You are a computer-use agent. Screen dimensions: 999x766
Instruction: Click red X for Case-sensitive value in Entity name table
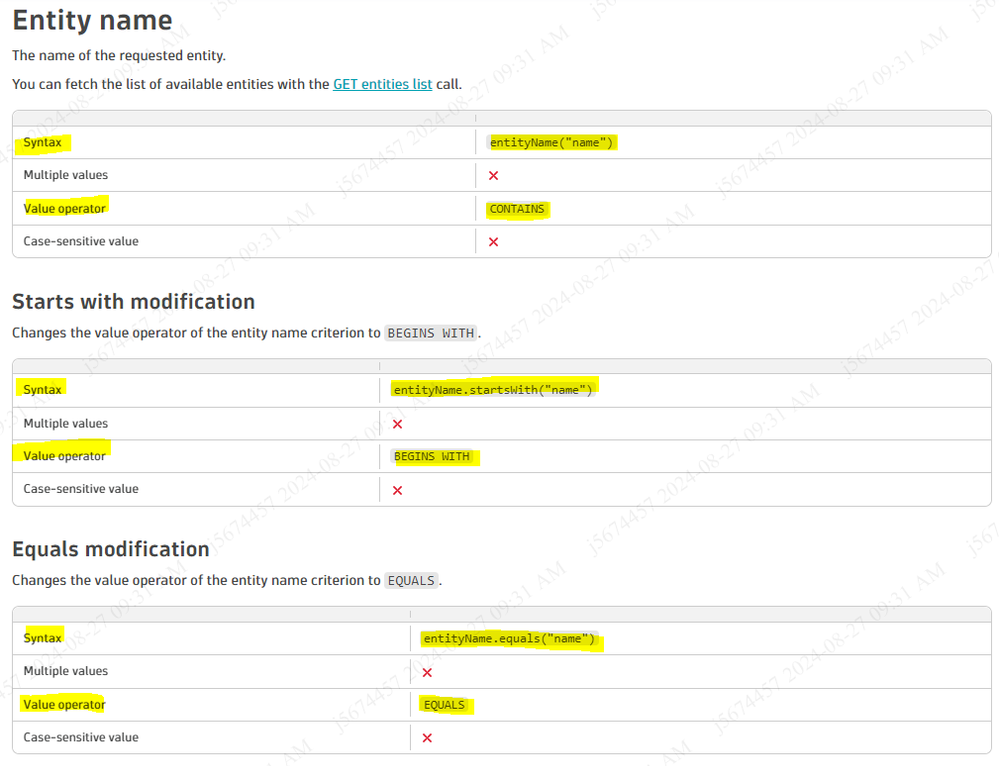pos(493,242)
